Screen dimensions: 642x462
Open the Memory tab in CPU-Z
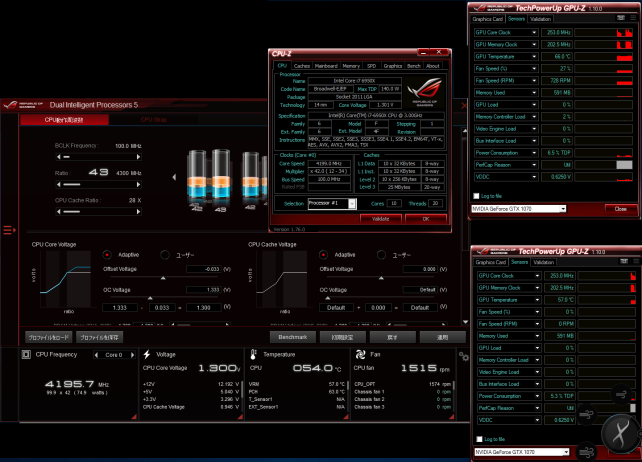pyautogui.click(x=351, y=66)
